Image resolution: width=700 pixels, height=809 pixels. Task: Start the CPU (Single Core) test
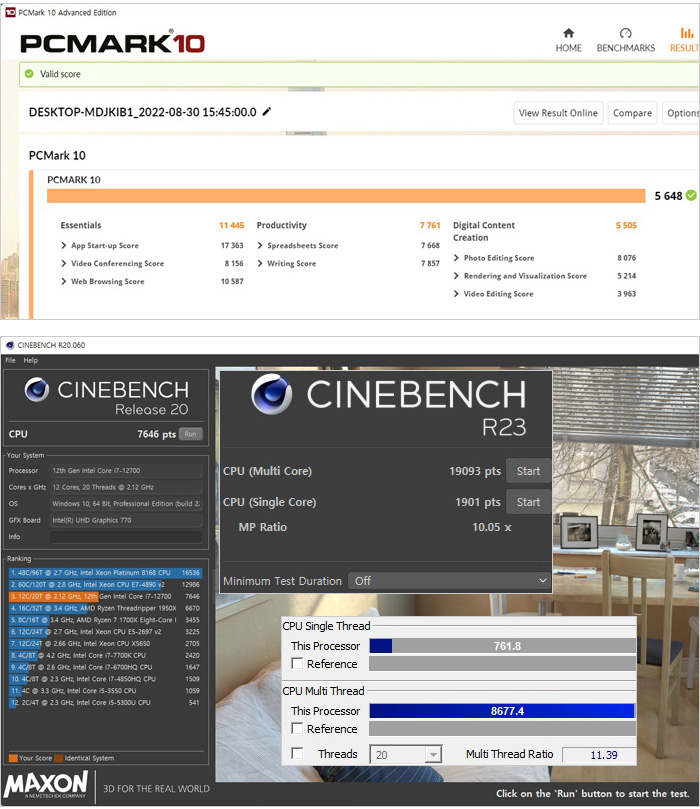(x=528, y=502)
